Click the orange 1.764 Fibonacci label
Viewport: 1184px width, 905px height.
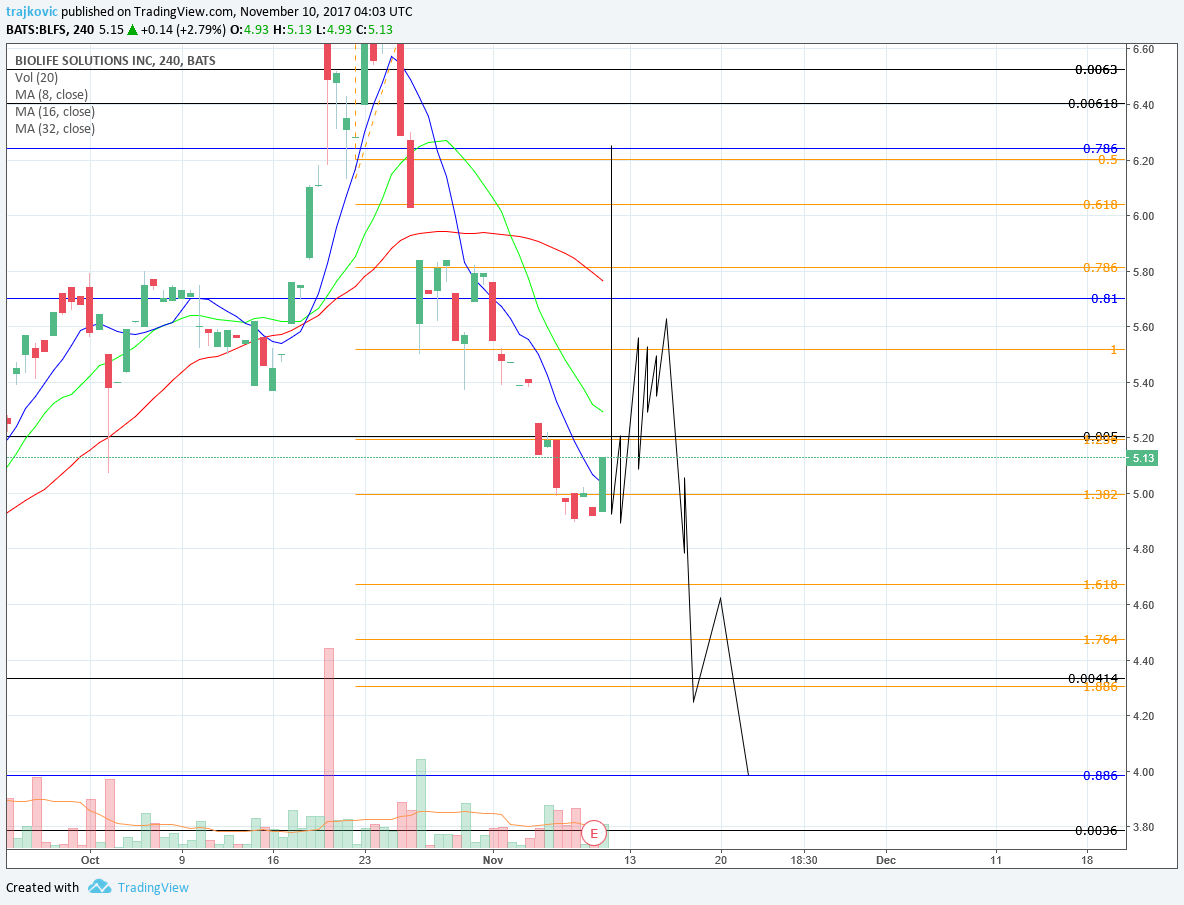[x=1100, y=639]
